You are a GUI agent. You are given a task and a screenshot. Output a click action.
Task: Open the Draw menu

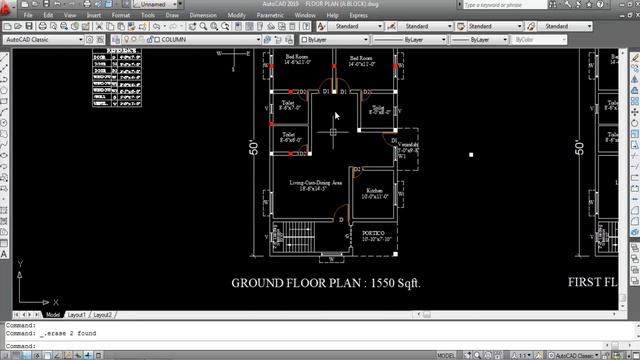pos(172,16)
